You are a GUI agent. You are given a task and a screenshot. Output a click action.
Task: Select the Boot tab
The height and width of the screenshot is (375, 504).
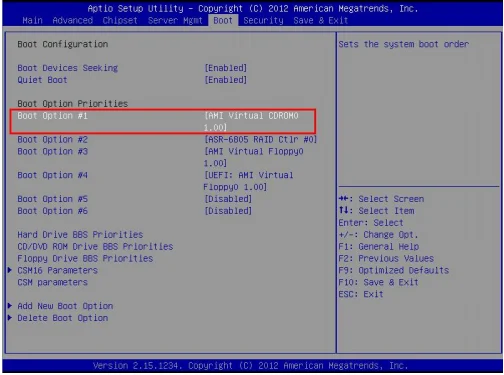(223, 20)
